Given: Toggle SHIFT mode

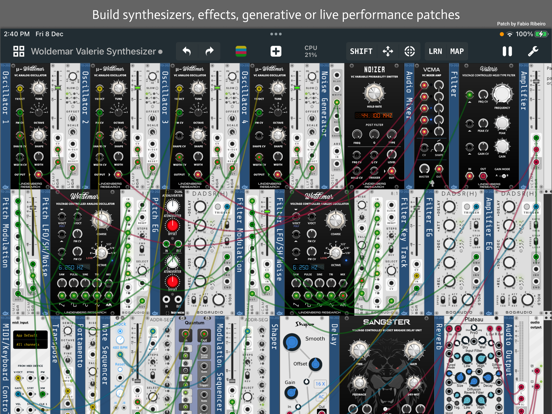Looking at the screenshot, I should (361, 51).
